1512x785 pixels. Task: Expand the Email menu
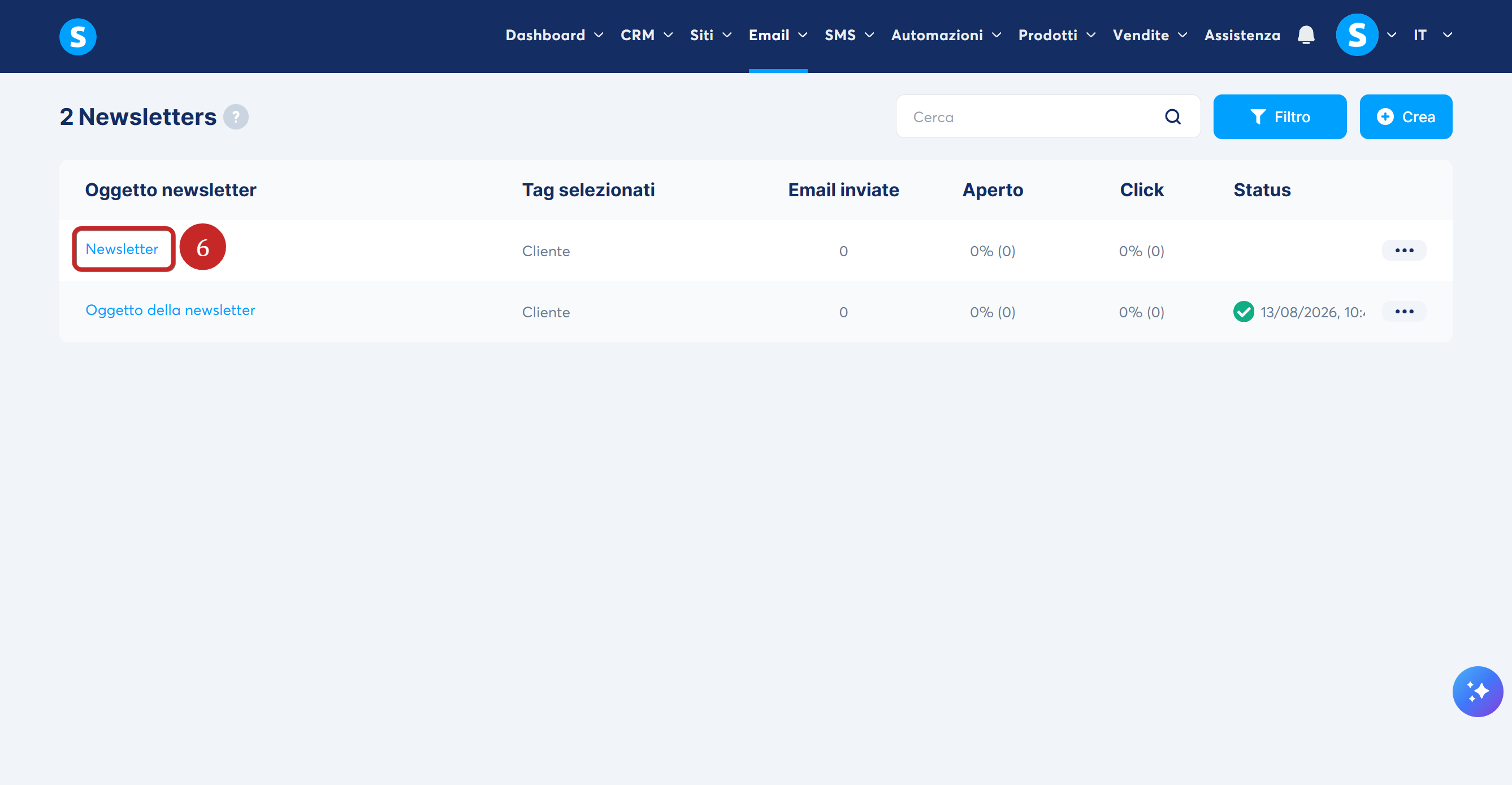click(x=778, y=35)
